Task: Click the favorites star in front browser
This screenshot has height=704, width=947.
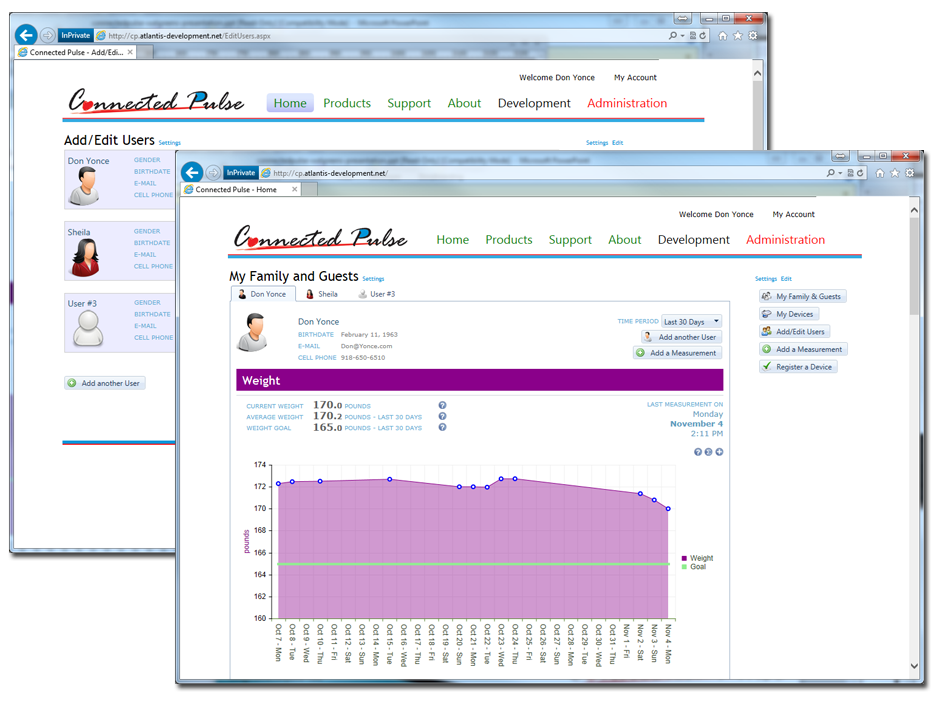Action: coord(896,173)
